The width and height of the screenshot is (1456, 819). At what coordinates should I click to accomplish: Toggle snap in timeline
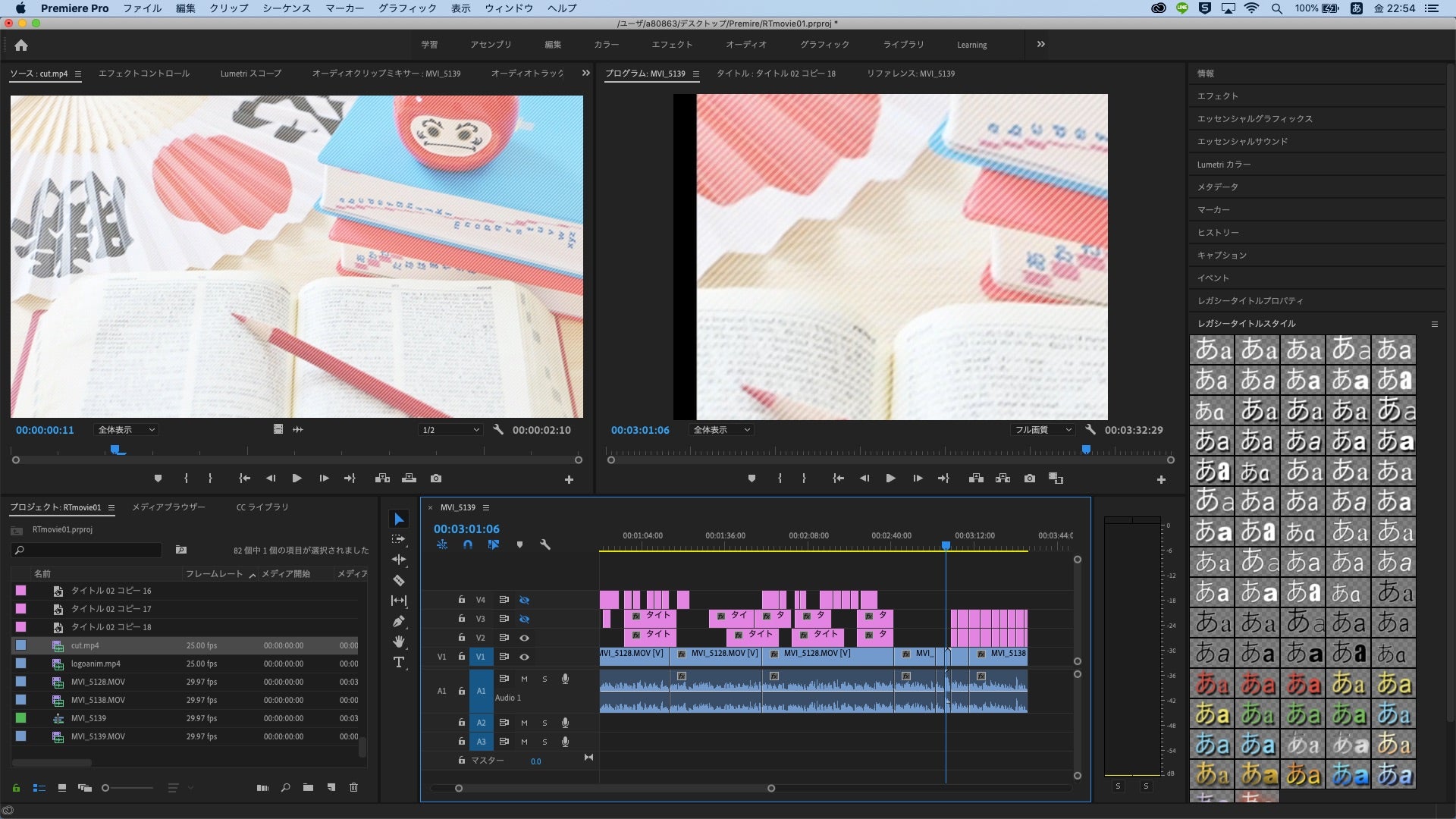468,544
